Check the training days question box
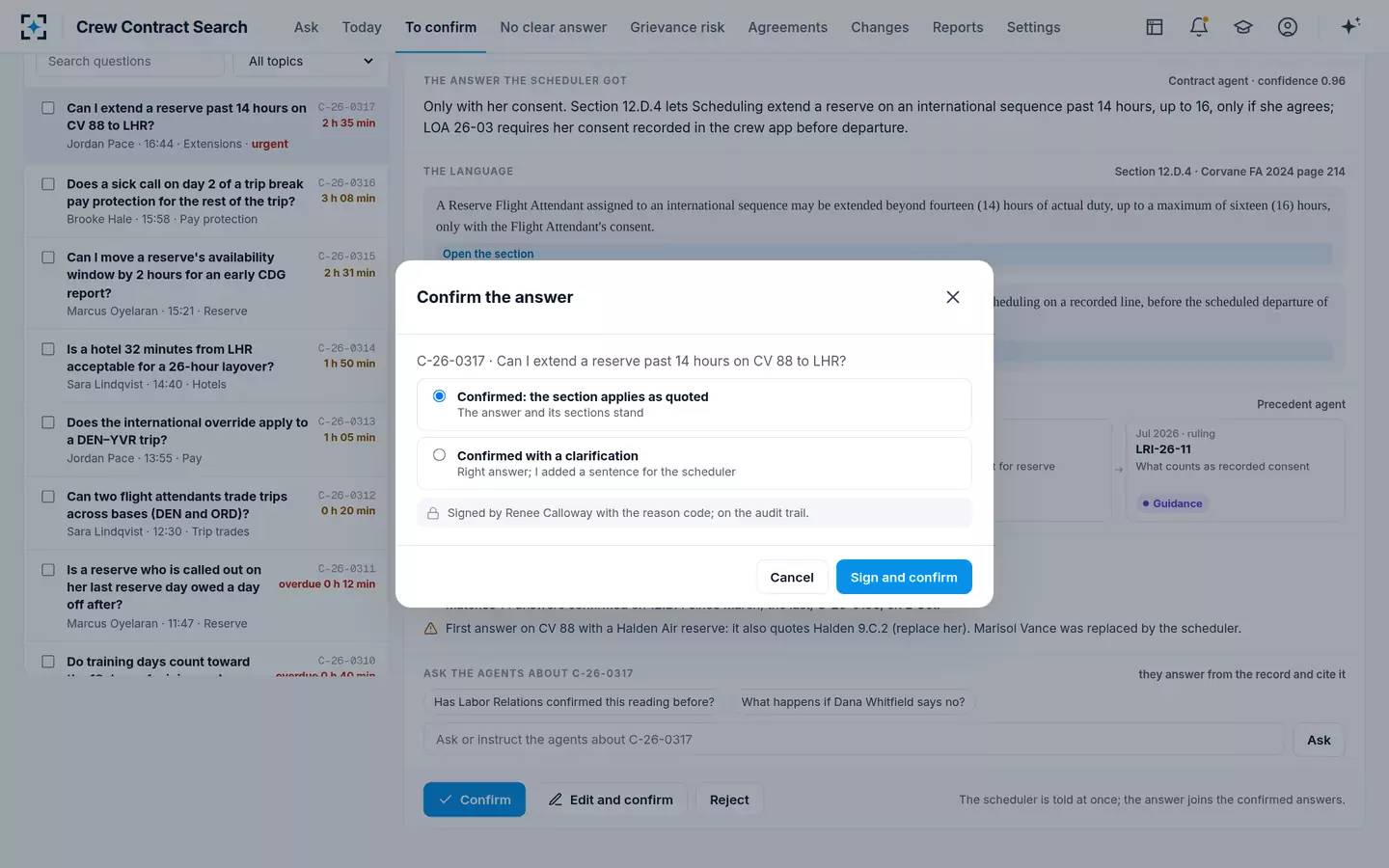This screenshot has height=868, width=1389. pyautogui.click(x=48, y=662)
